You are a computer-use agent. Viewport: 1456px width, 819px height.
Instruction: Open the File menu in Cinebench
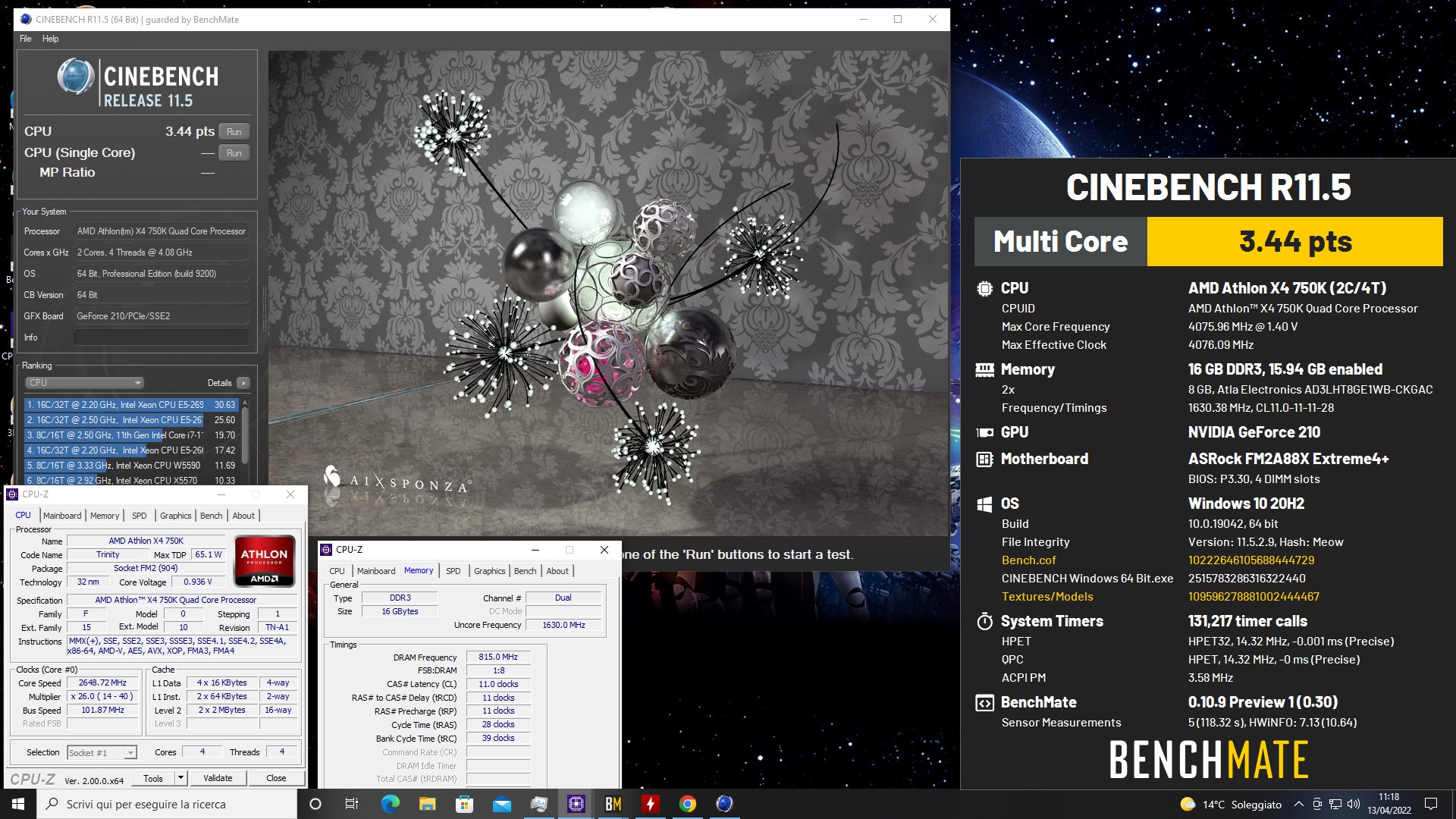(26, 39)
